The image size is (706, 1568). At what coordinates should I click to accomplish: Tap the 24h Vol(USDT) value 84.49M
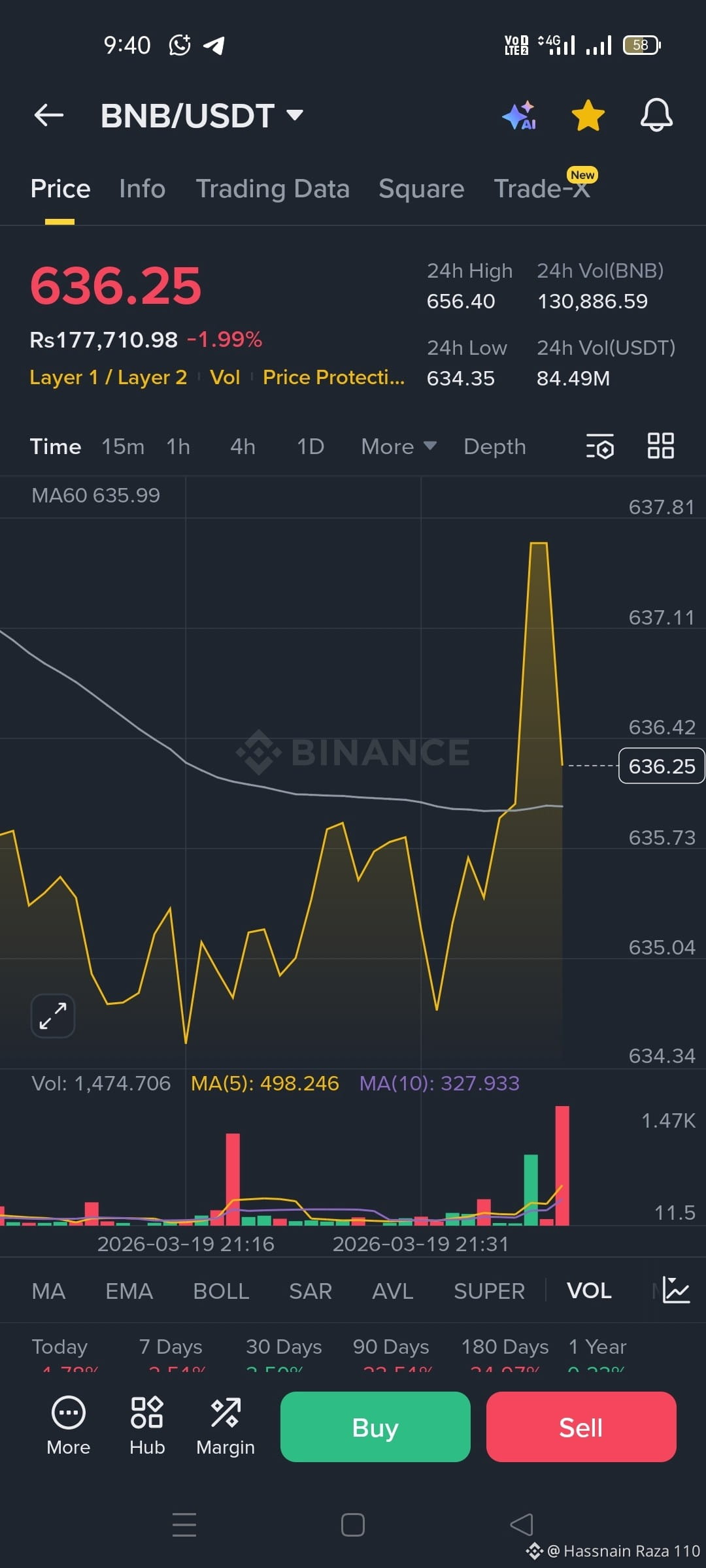[x=573, y=378]
